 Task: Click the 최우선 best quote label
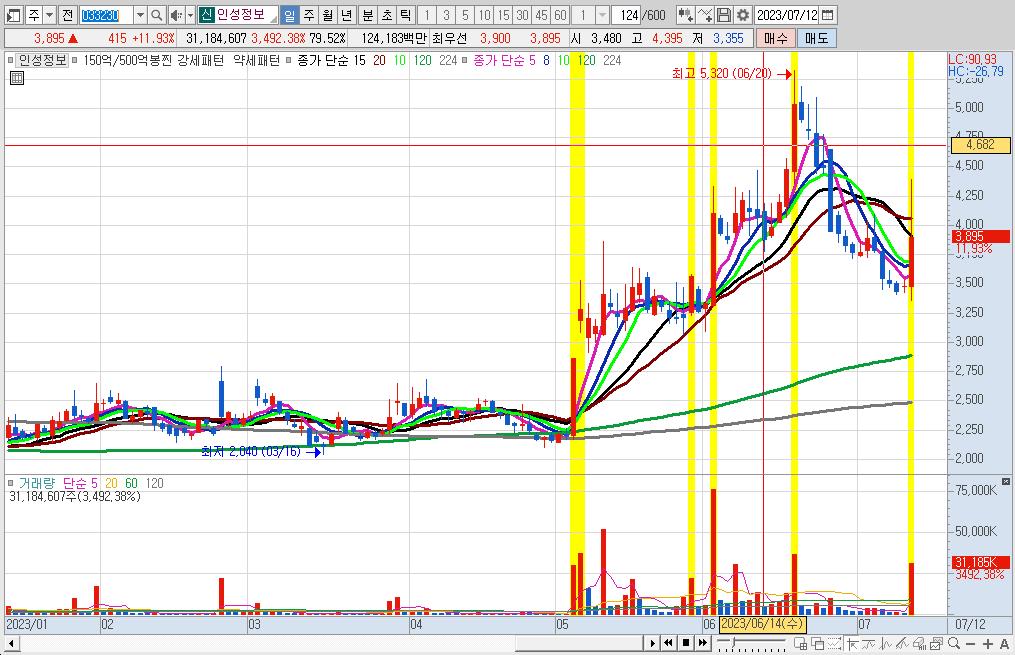click(x=449, y=38)
